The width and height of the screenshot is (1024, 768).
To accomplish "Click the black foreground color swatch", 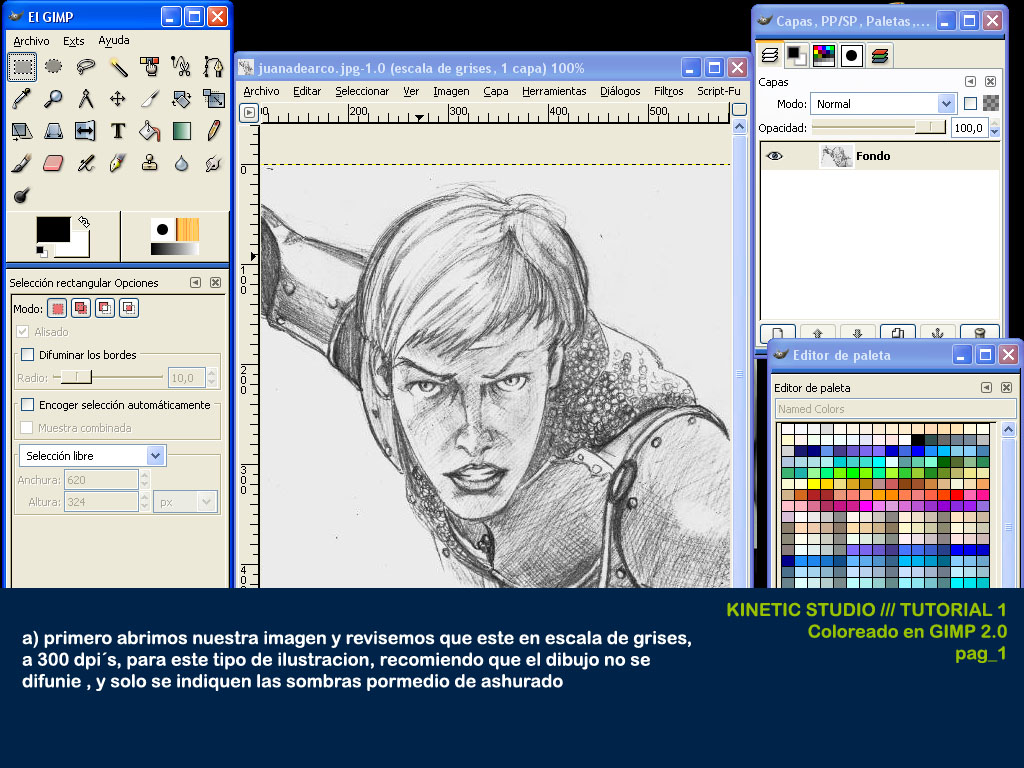I will [53, 230].
